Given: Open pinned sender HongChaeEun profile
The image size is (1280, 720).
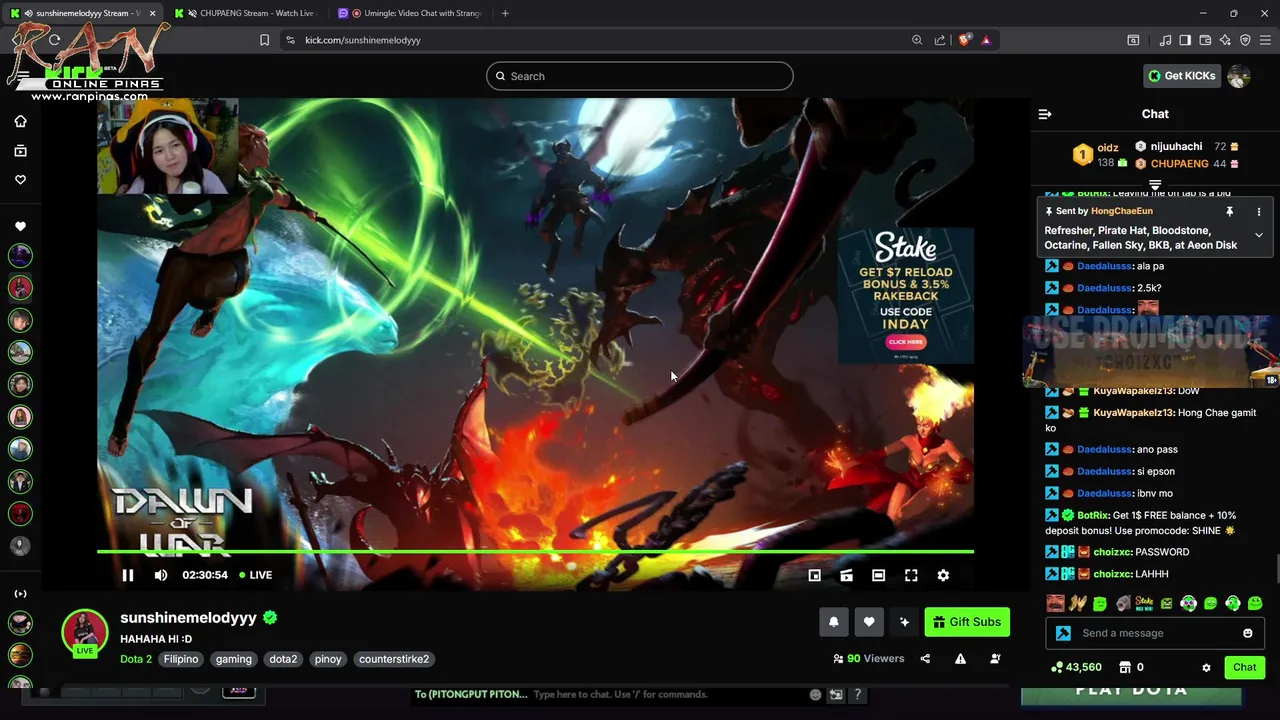Looking at the screenshot, I should [x=1122, y=211].
